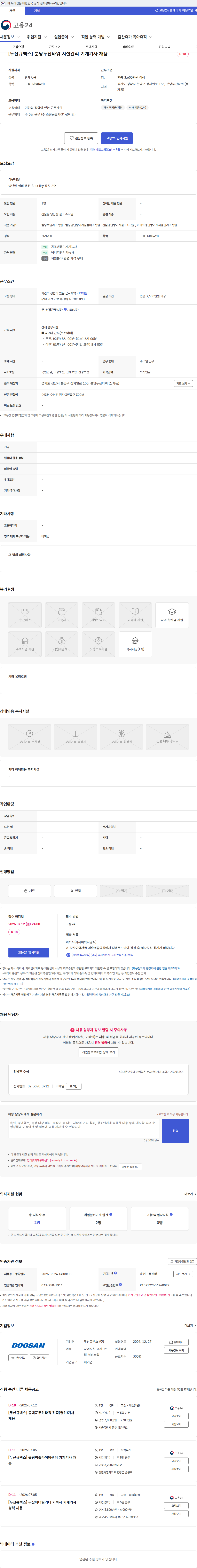
Task: Open the 개인 tab in top bar
Action: [x=12, y=10]
